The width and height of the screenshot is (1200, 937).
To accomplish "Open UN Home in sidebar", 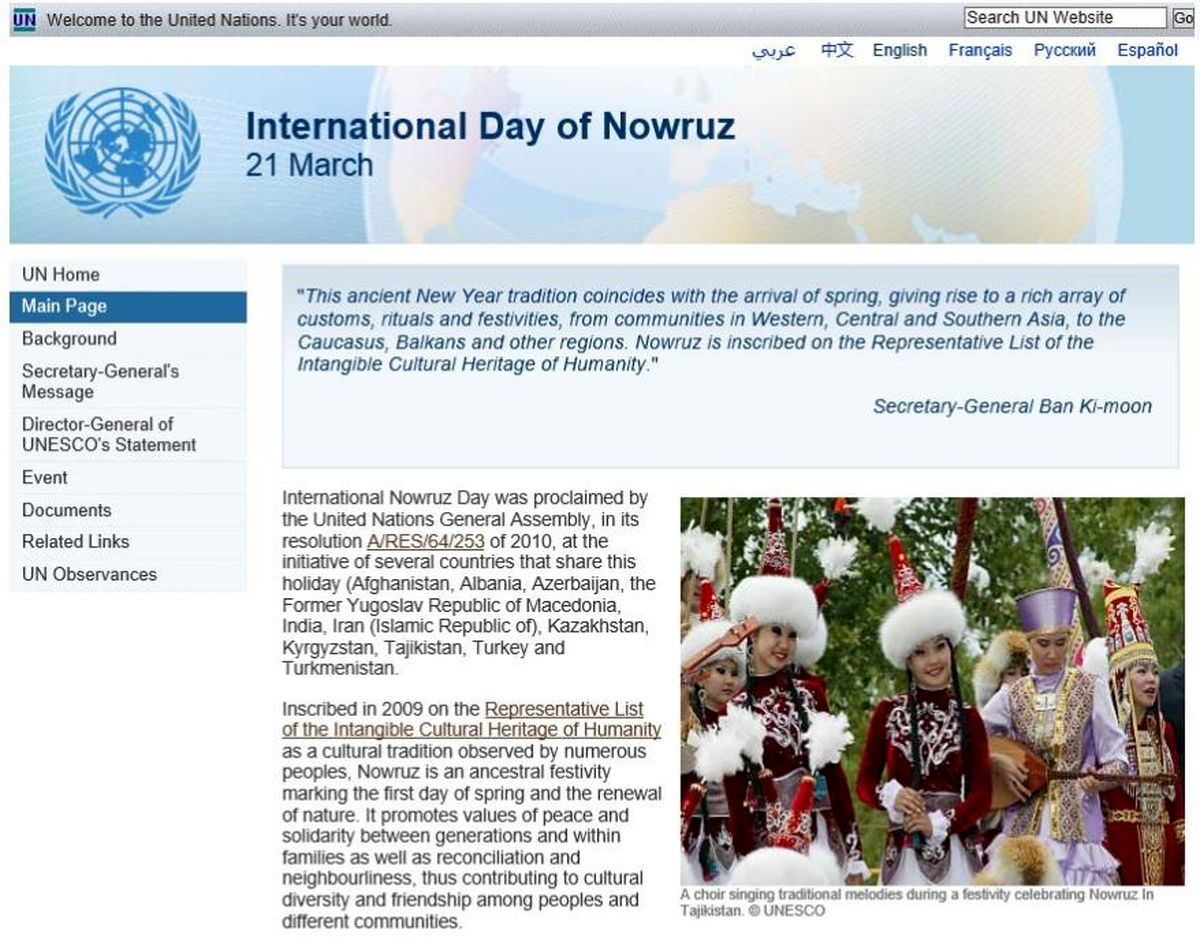I will pyautogui.click(x=61, y=274).
